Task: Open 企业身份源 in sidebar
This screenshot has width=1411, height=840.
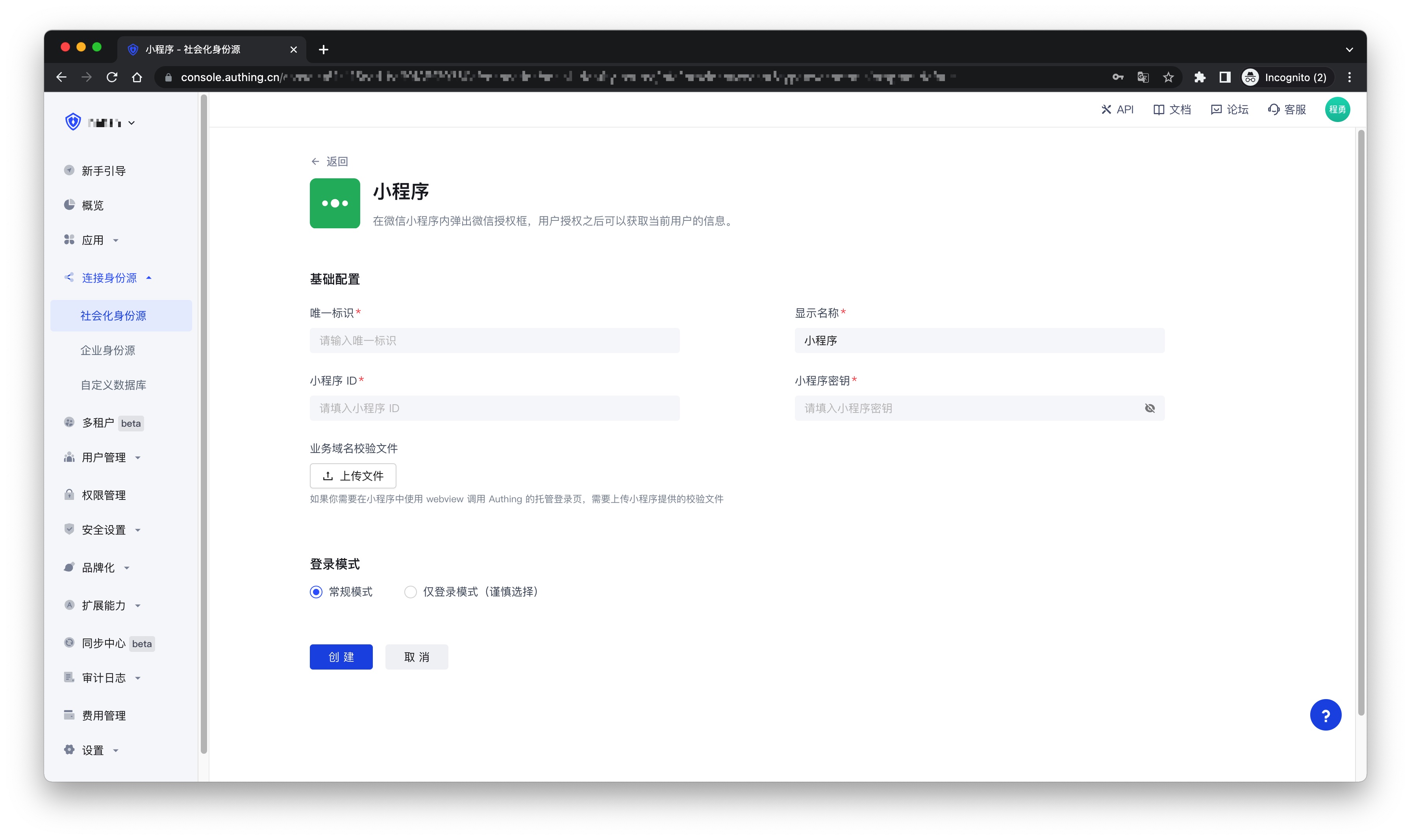Action: click(107, 350)
